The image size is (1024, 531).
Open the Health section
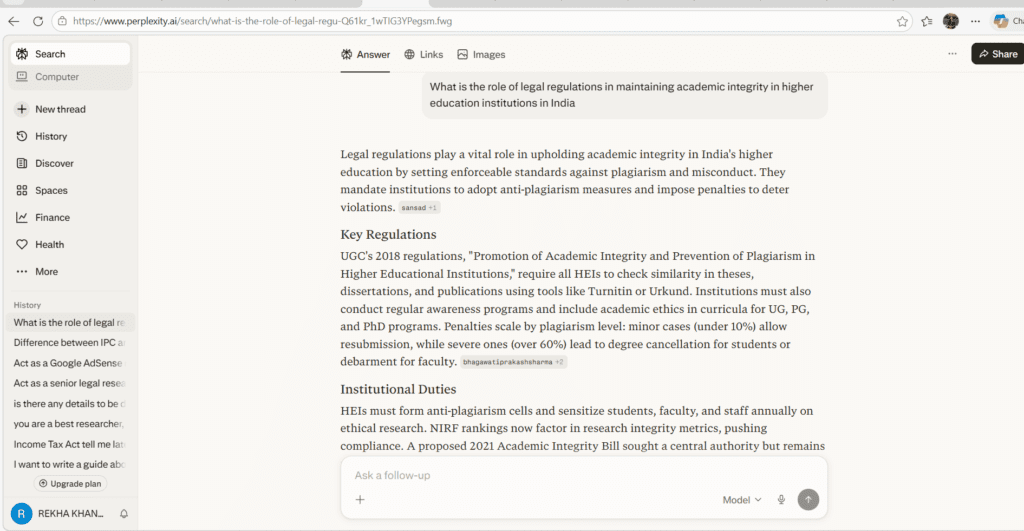point(49,244)
